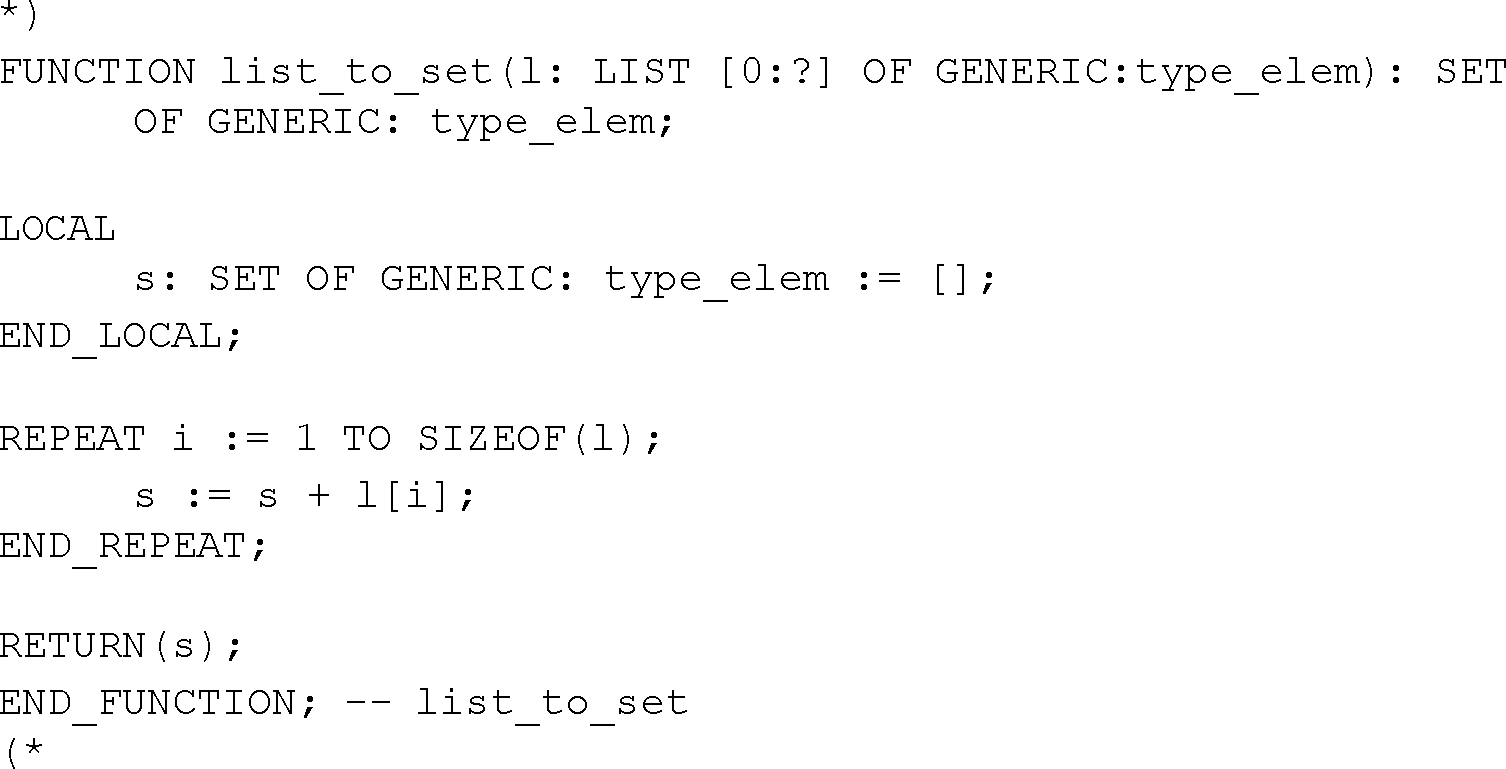Click the RETURN(s); statement

(121, 646)
